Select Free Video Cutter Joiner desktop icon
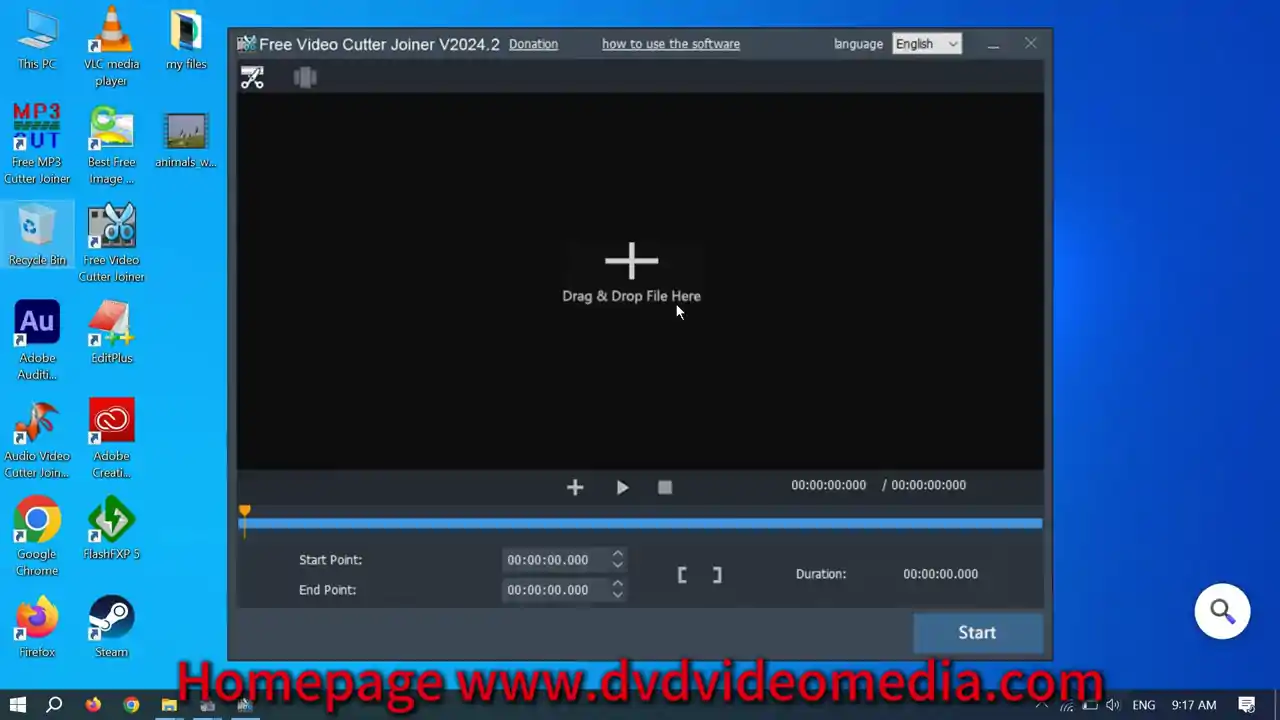 click(x=111, y=243)
